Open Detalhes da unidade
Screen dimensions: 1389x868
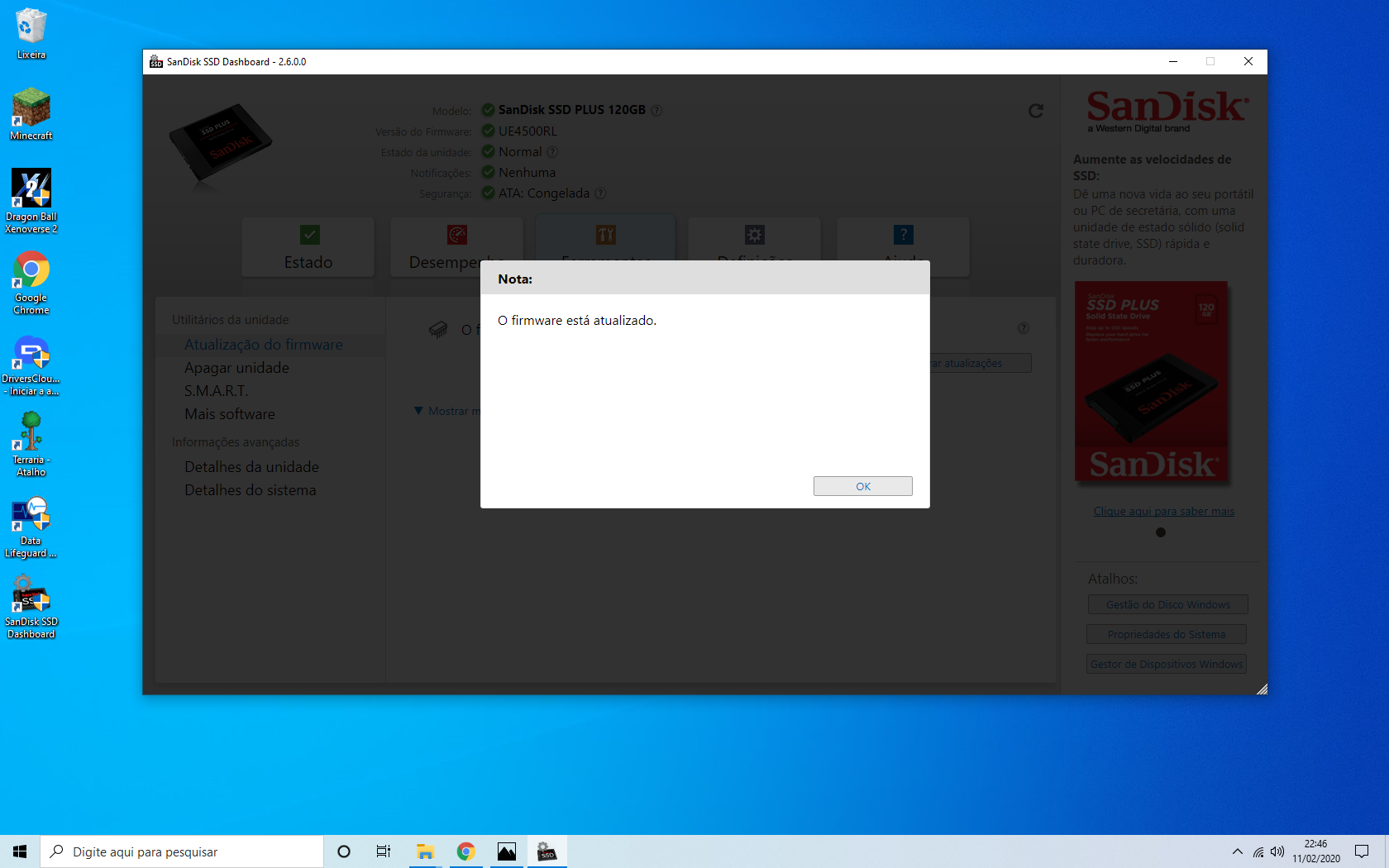(x=251, y=467)
